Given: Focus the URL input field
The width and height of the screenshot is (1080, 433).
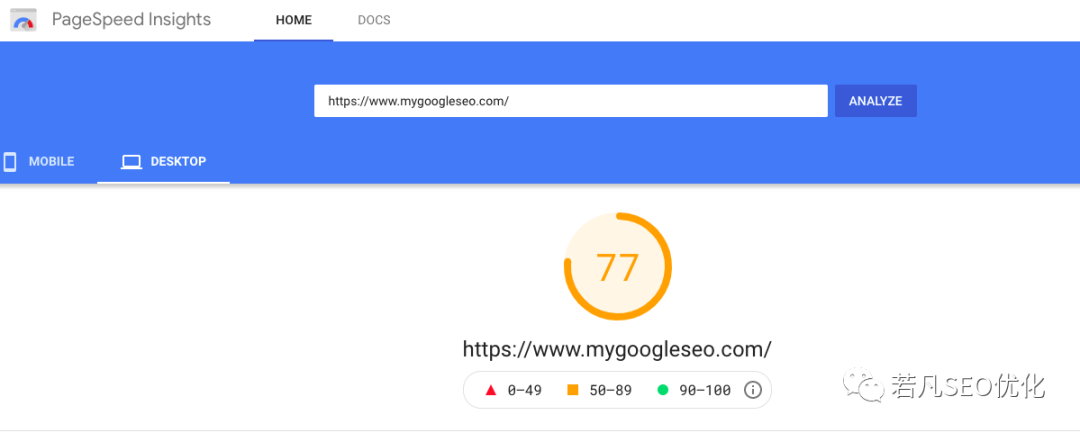Looking at the screenshot, I should click(571, 101).
